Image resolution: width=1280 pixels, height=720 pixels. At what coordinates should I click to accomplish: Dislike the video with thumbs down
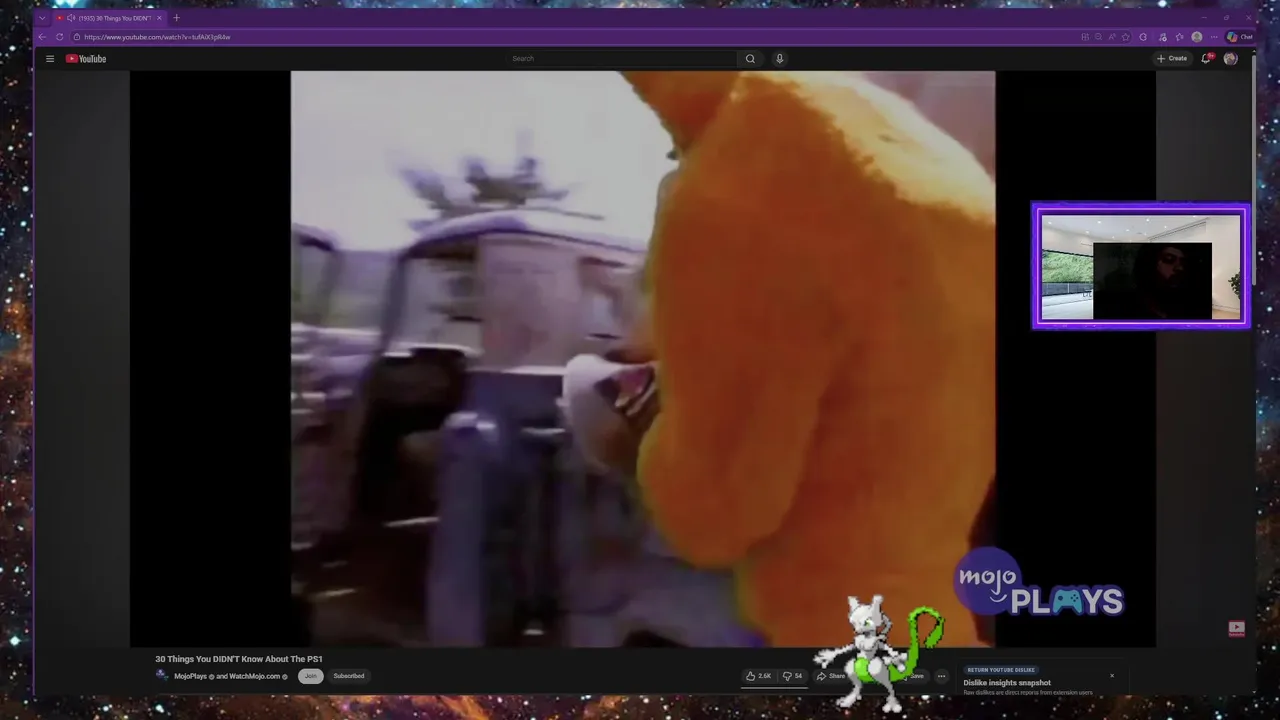click(x=792, y=676)
